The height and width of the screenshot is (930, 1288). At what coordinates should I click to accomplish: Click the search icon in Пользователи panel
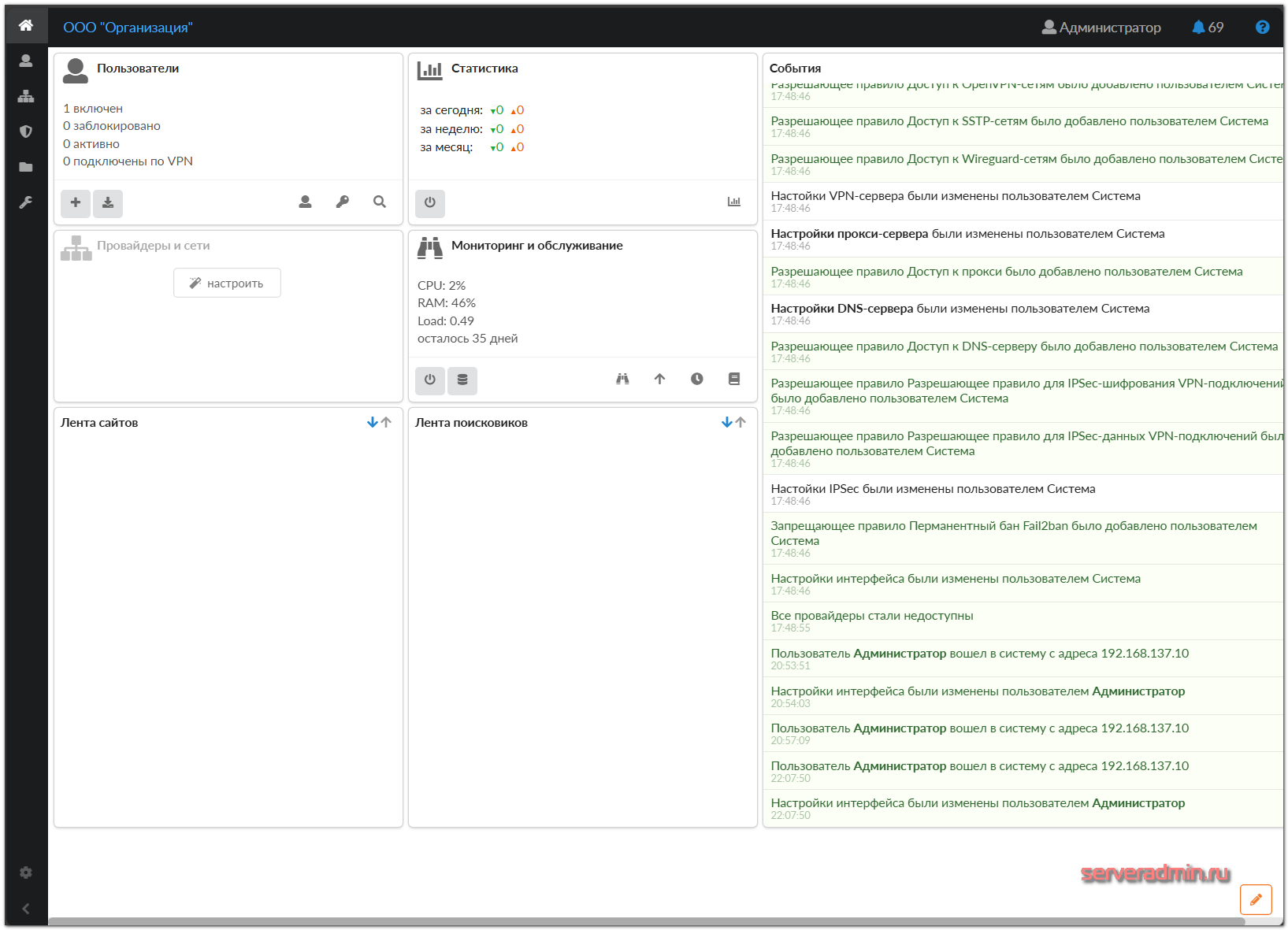click(x=380, y=202)
